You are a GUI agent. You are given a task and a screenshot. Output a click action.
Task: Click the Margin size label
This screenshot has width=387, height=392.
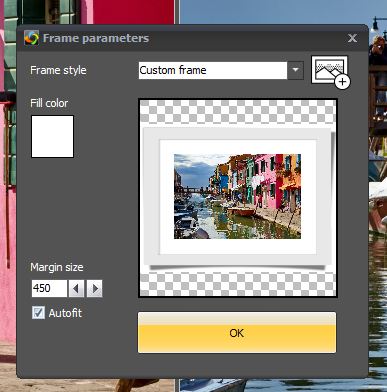[57, 267]
